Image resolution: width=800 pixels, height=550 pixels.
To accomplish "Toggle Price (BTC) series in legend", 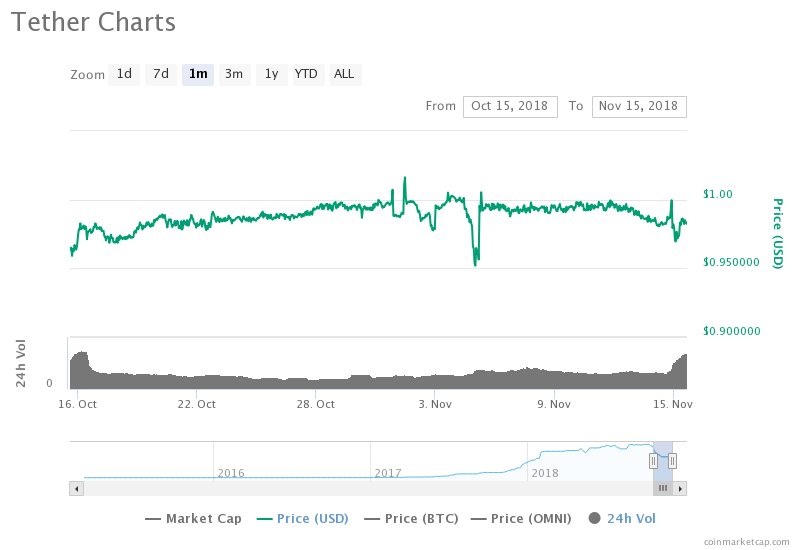I will [411, 519].
